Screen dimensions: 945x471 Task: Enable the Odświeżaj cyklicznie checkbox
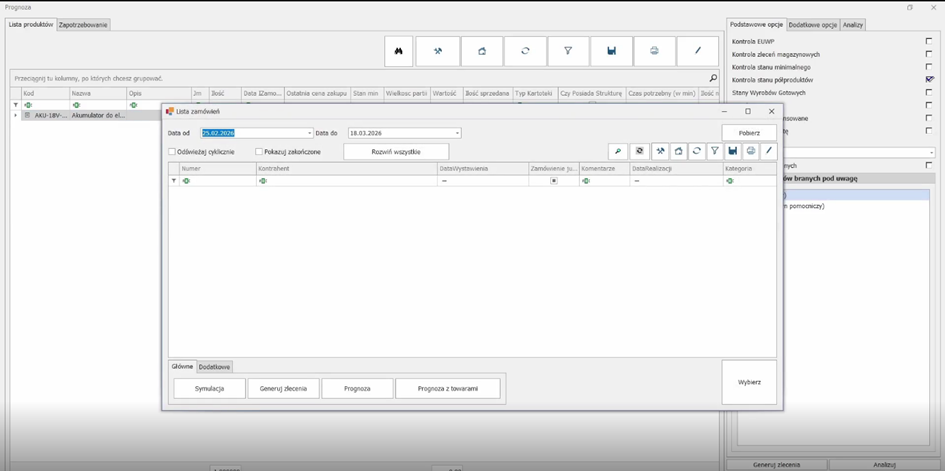coord(172,152)
